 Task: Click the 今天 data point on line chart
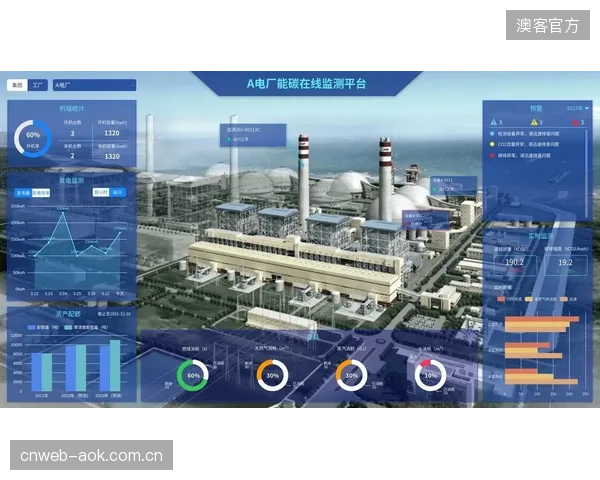coord(120,232)
